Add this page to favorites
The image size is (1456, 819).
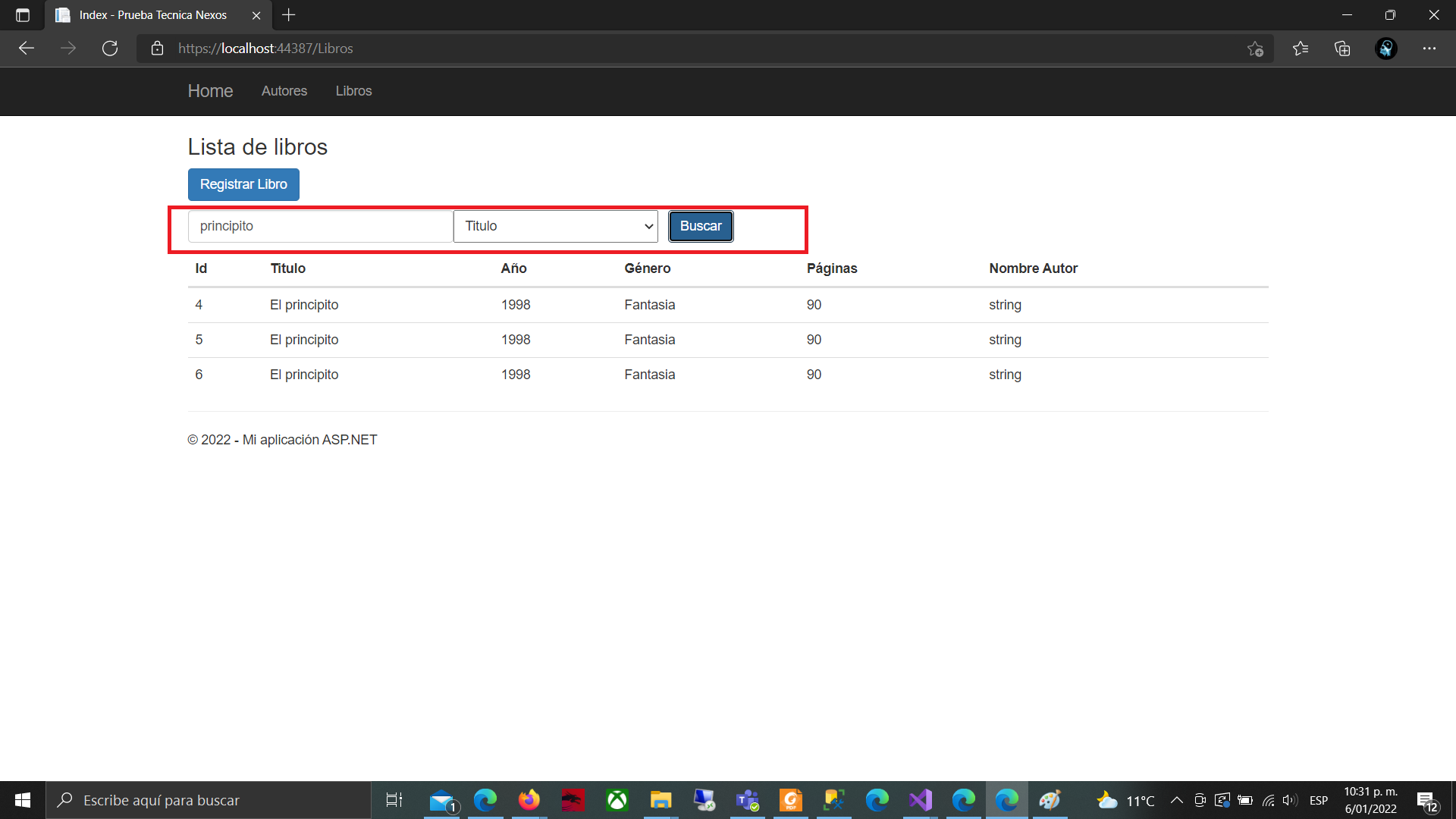1255,48
